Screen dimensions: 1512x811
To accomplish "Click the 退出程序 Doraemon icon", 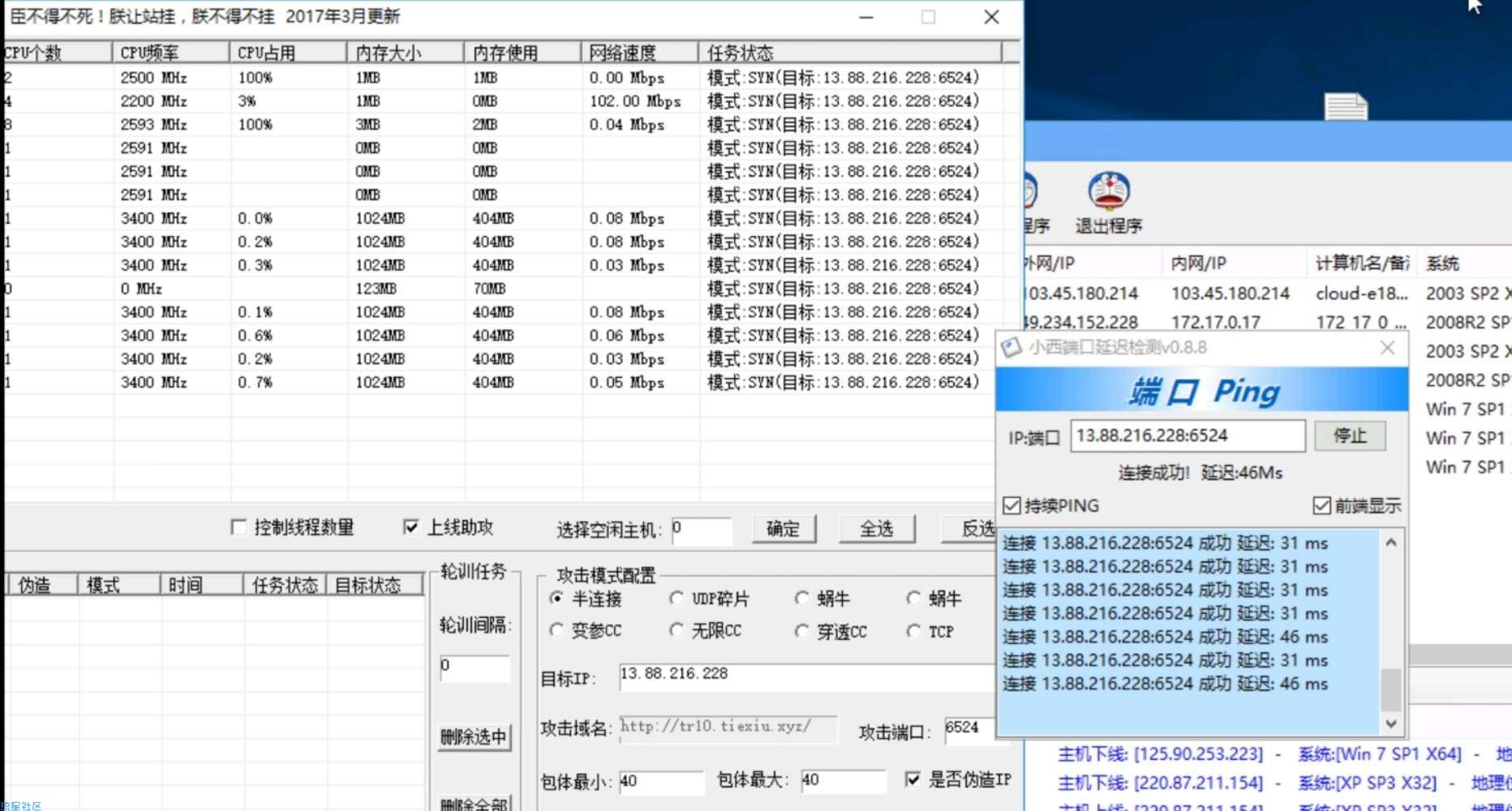I will coord(1108,192).
